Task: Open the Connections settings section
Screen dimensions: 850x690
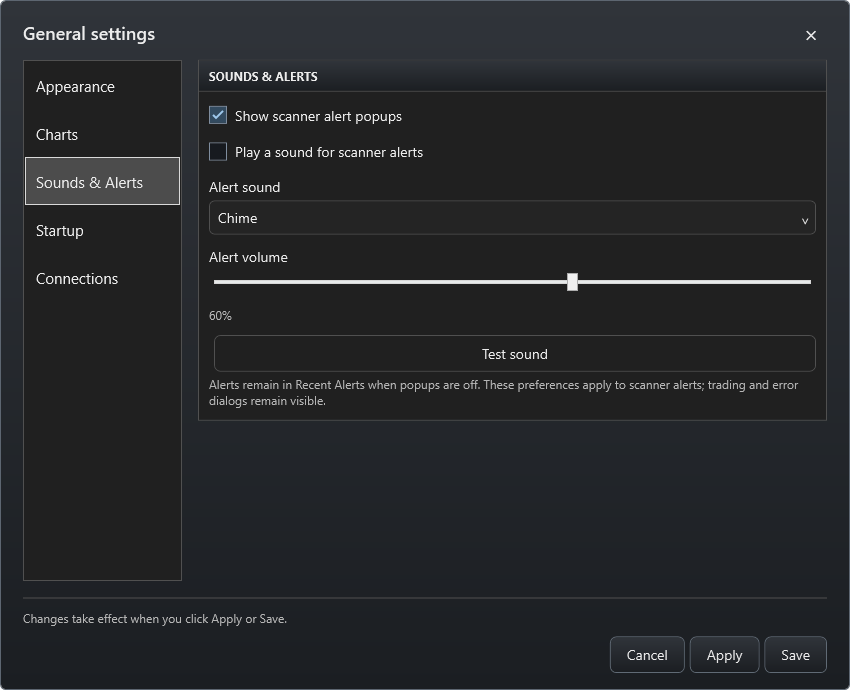Action: (102, 279)
